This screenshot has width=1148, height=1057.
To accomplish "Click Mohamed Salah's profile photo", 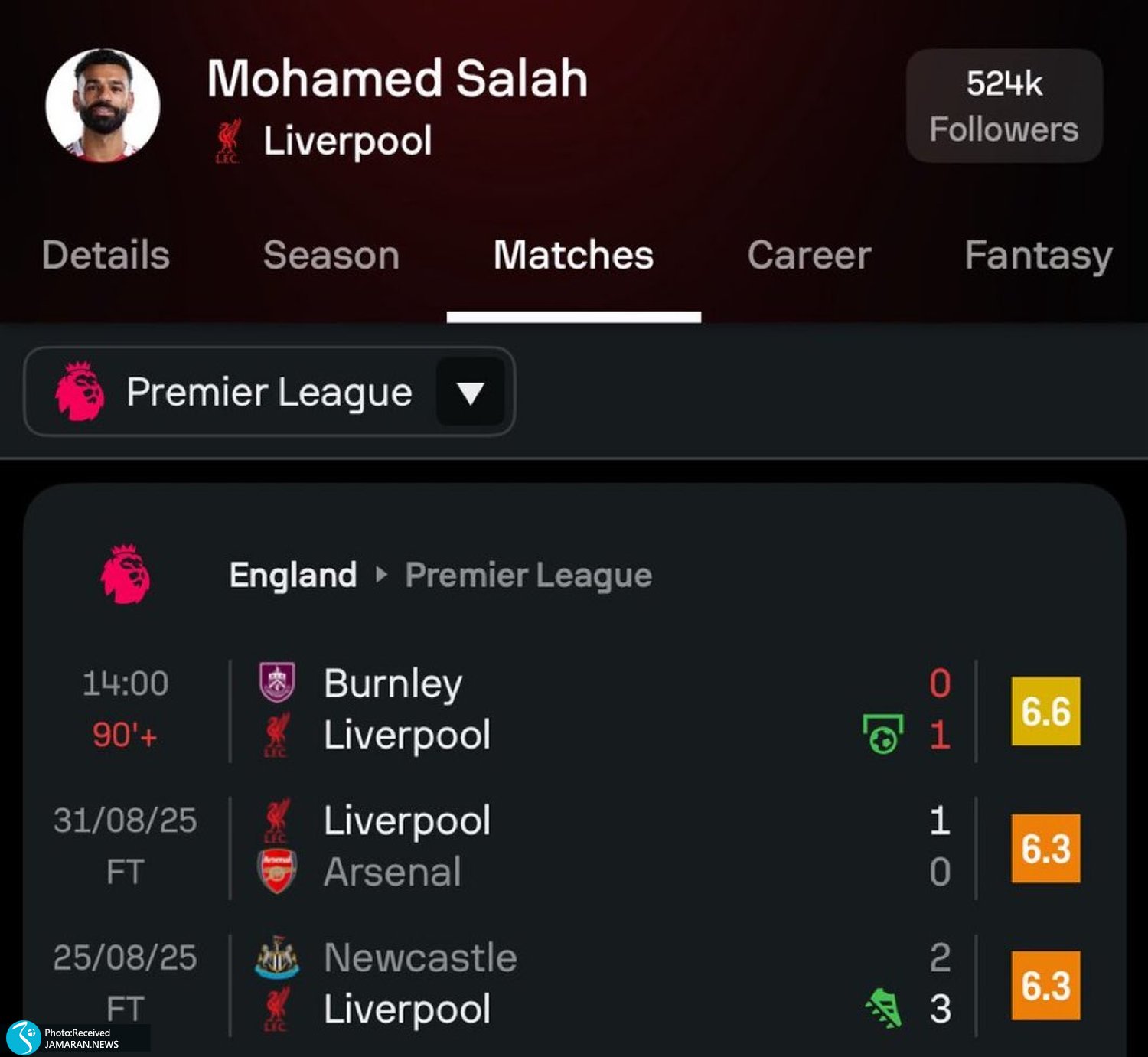I will tap(103, 106).
